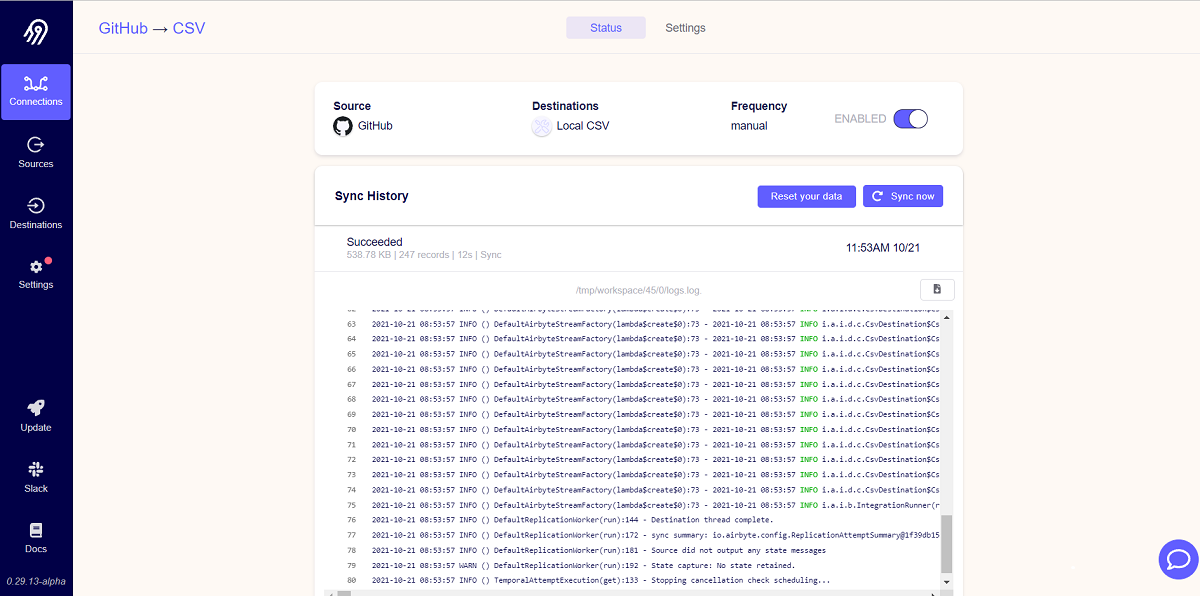Click the vertical log scrollbar thumb
The height and width of the screenshot is (600, 1200).
click(947, 543)
